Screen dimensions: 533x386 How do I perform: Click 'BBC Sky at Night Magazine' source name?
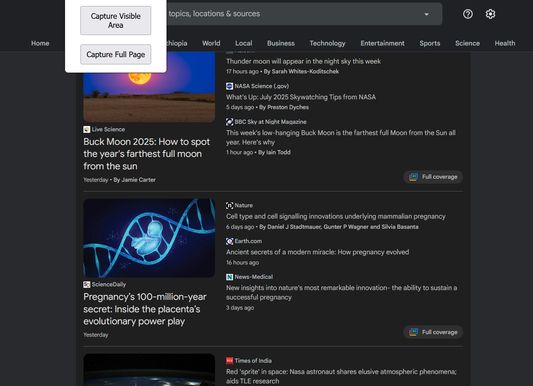tap(270, 122)
